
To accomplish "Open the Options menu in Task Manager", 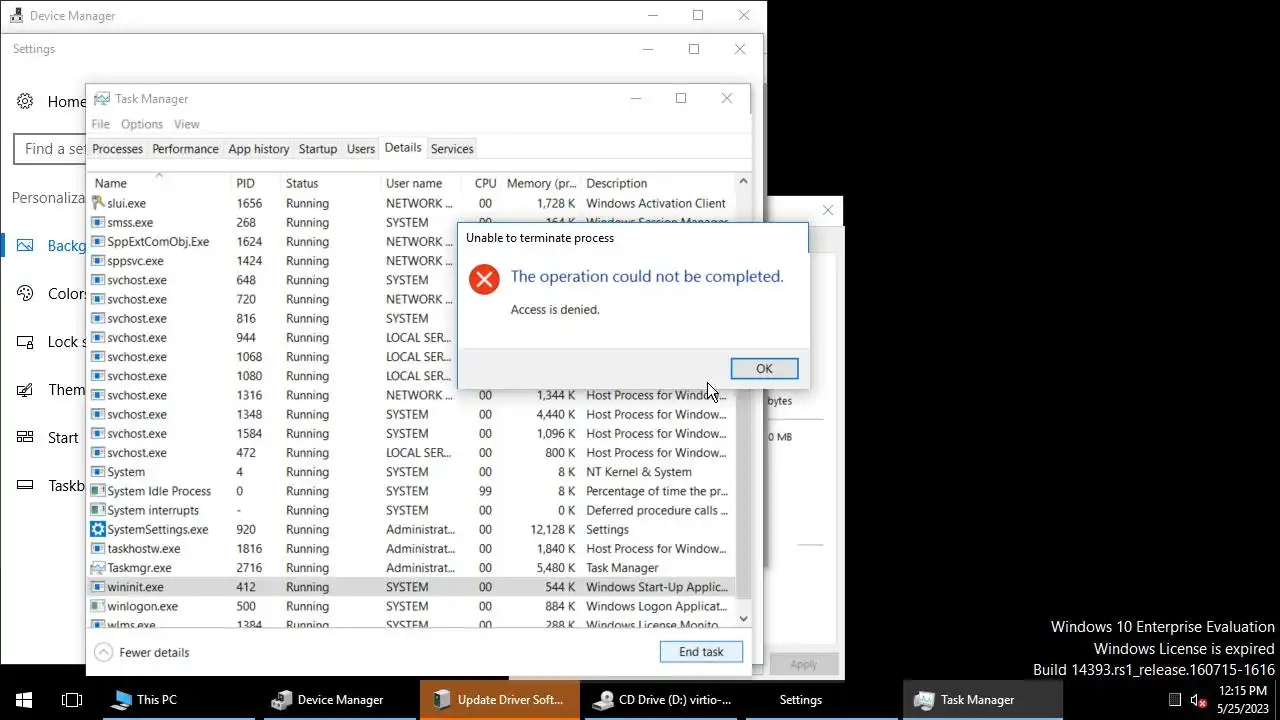I will tap(142, 124).
